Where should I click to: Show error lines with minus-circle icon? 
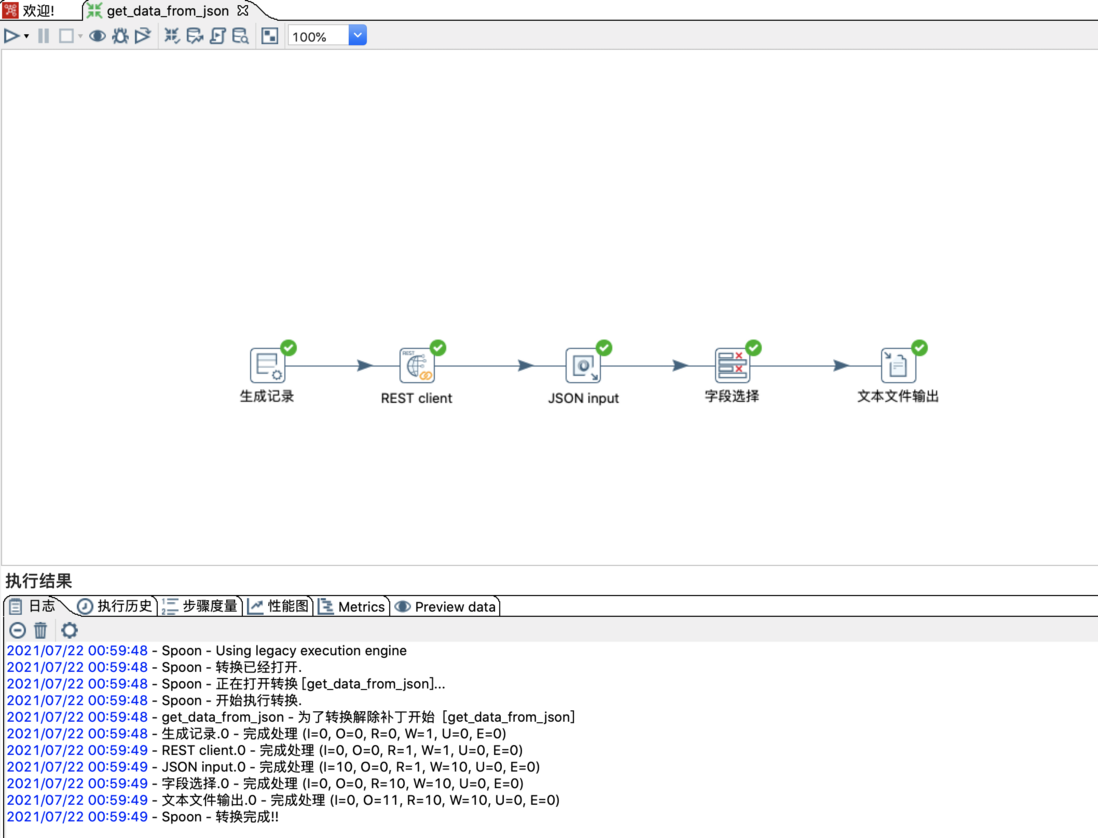18,630
